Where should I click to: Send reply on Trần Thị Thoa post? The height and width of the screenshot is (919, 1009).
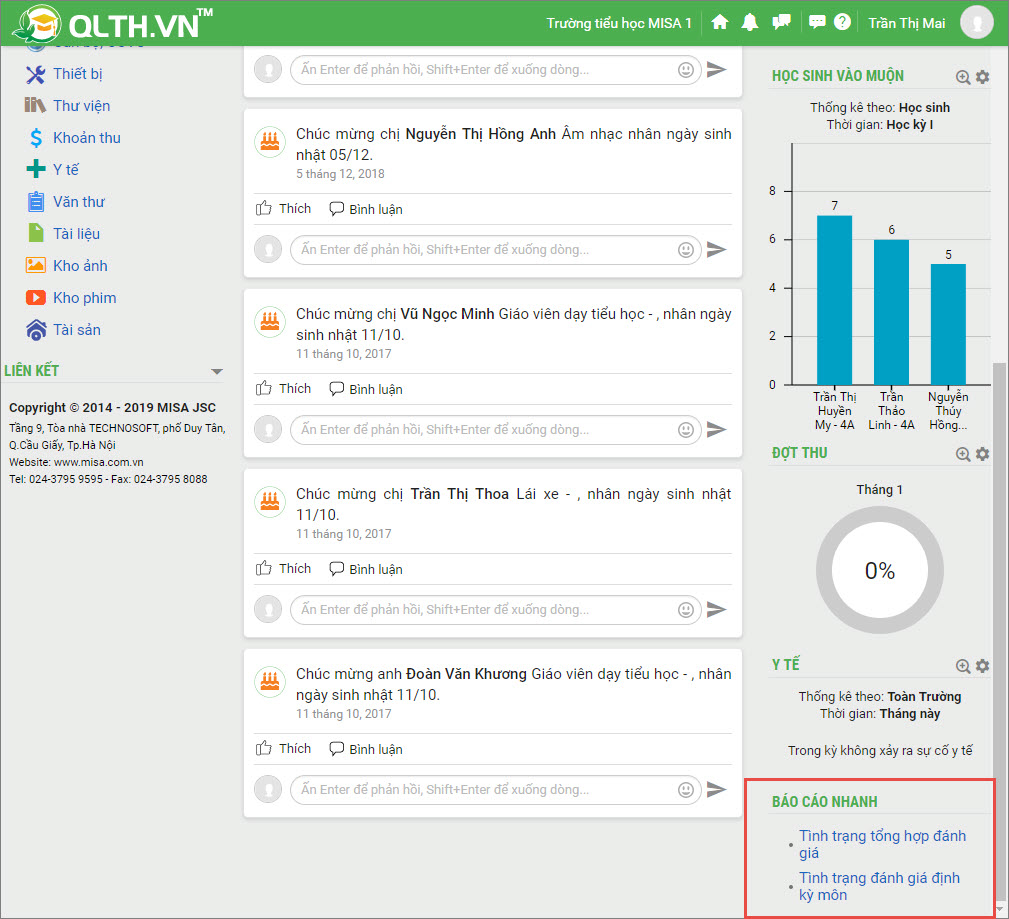coord(716,609)
